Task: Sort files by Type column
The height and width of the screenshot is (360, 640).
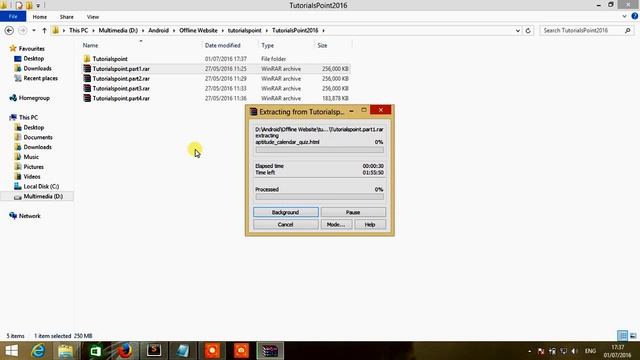Action: [x=267, y=45]
